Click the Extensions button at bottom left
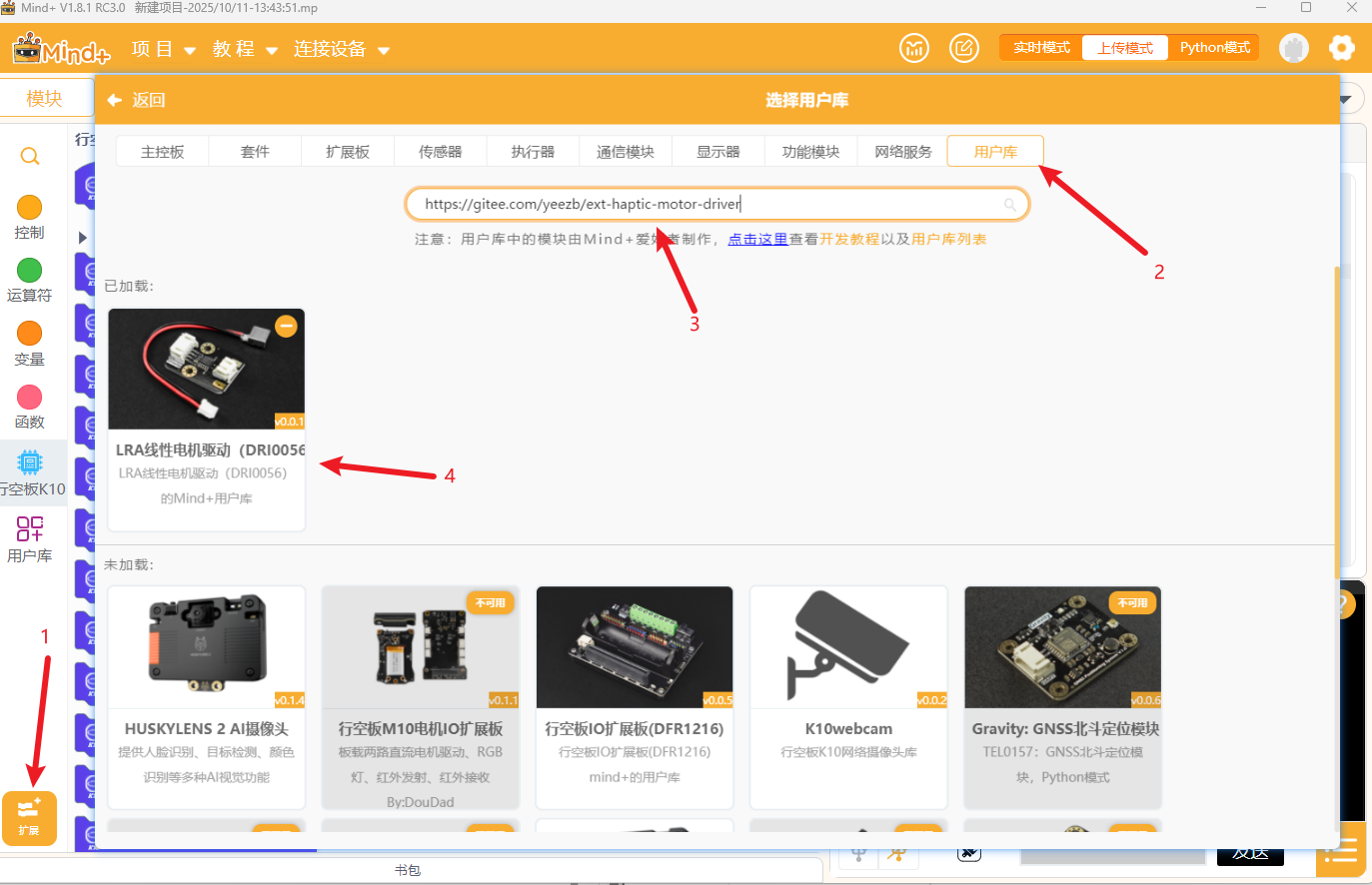 [29, 817]
